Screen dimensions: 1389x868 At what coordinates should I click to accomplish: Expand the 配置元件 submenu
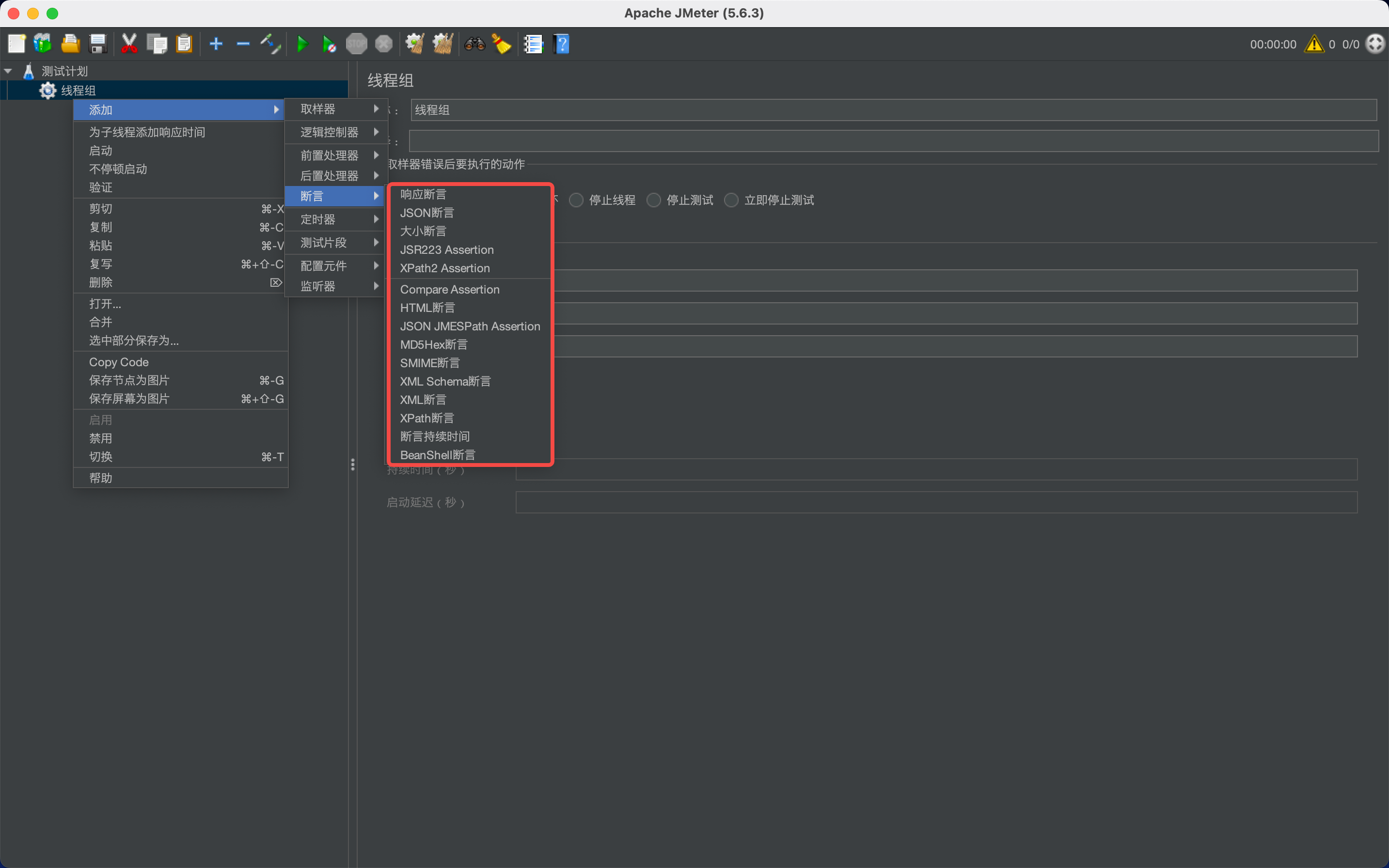click(x=335, y=265)
